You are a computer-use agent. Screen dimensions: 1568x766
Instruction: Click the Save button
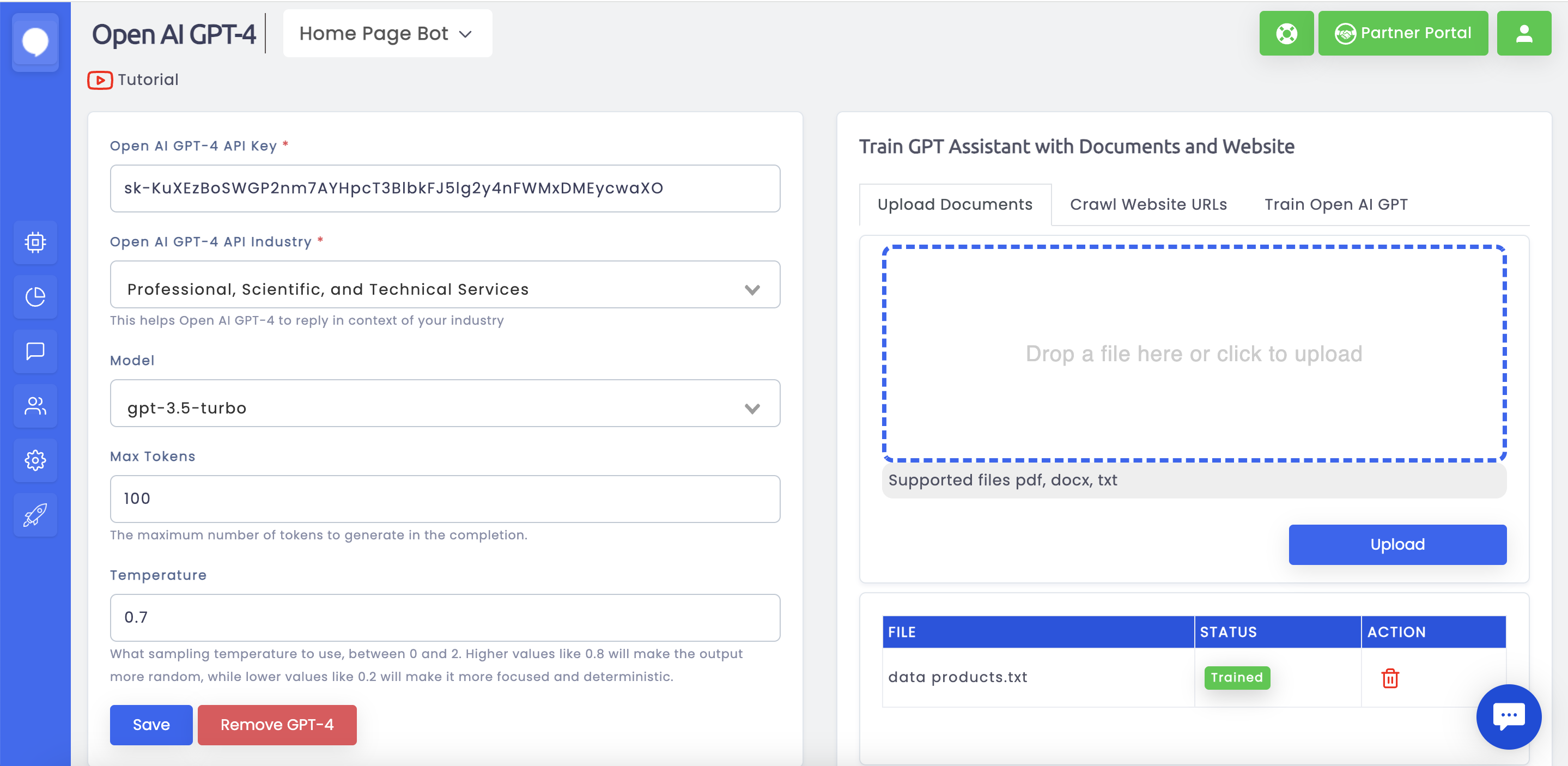click(x=151, y=725)
